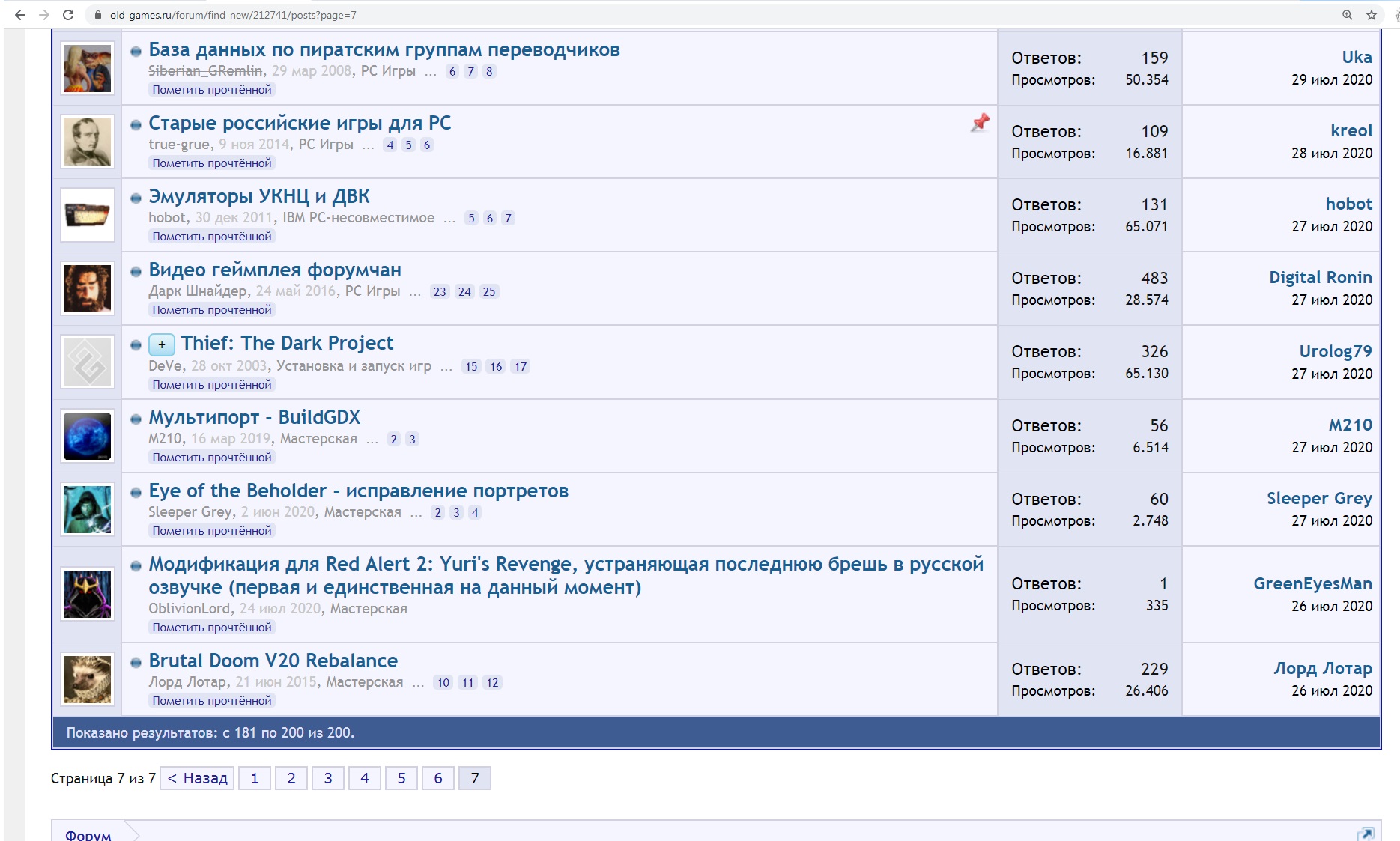Screen dimensions: 1400x841
Task: Open thread 'Эмуляторы УКНЦ и ДВК'
Action: [259, 197]
